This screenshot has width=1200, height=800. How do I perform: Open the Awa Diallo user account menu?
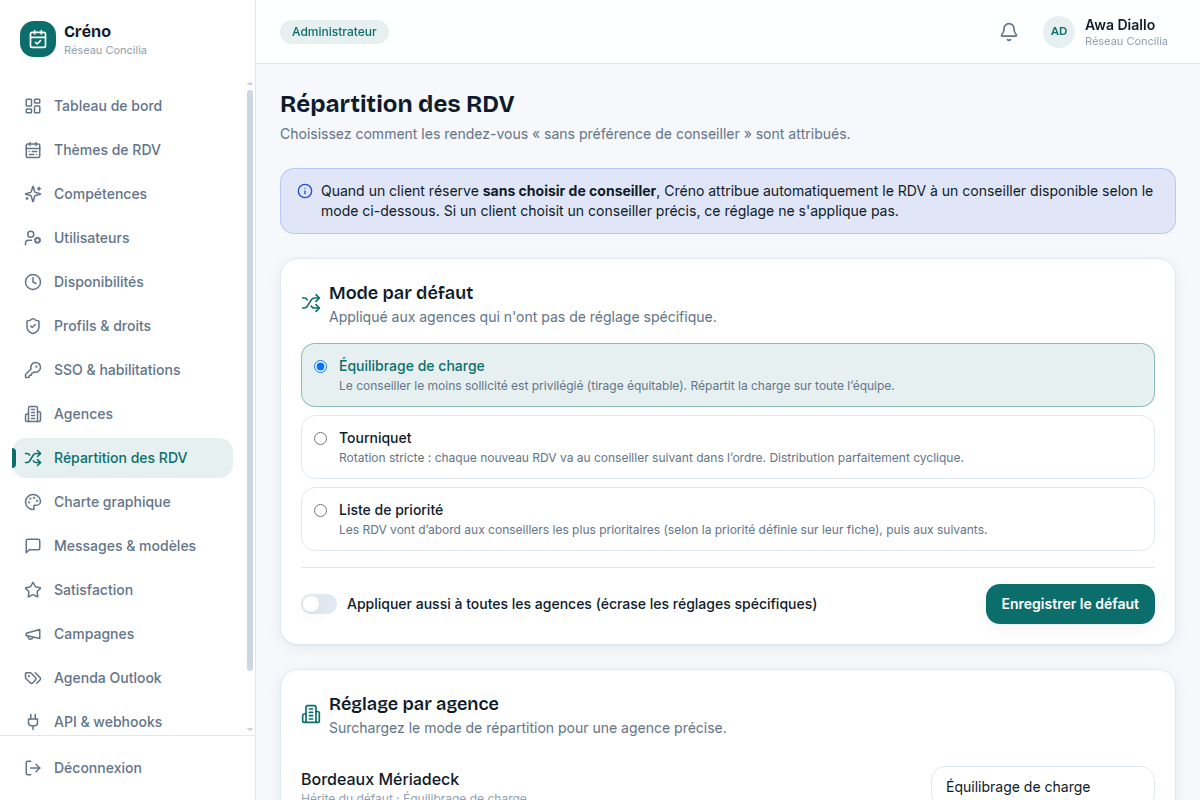click(1106, 32)
